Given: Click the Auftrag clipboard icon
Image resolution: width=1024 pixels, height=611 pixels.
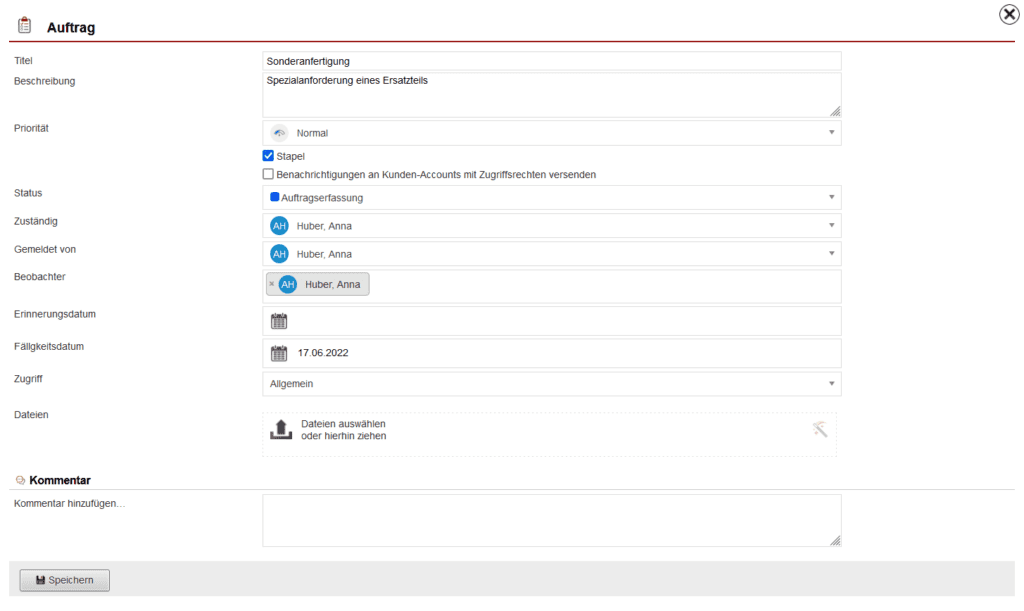Looking at the screenshot, I should (25, 23).
